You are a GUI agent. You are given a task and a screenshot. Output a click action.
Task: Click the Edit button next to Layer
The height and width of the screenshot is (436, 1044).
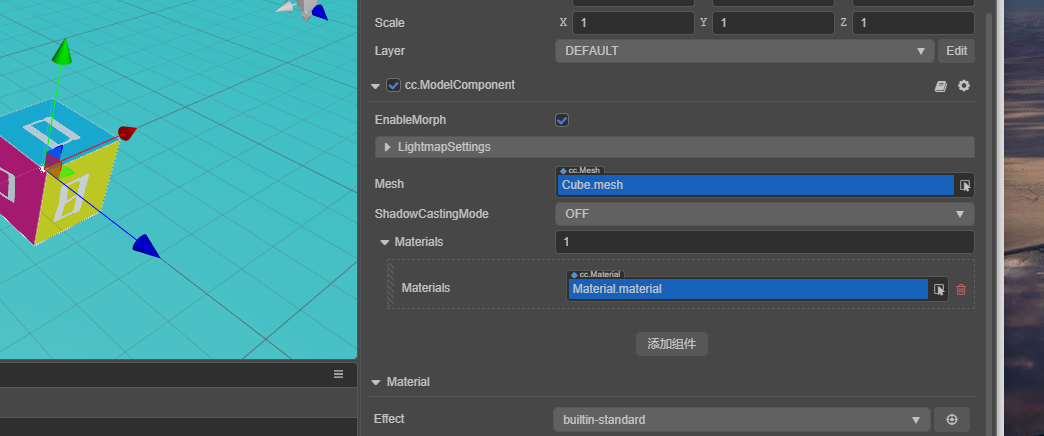(x=956, y=50)
